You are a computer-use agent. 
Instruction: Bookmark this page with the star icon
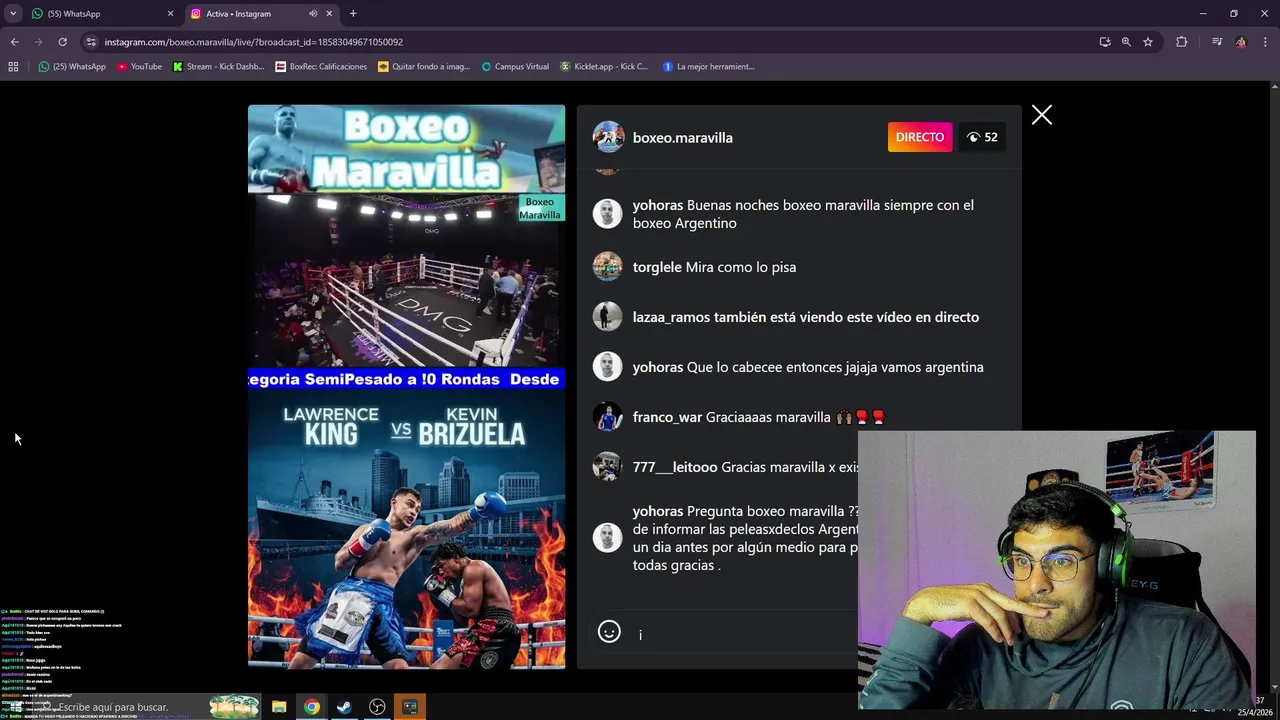(1148, 42)
